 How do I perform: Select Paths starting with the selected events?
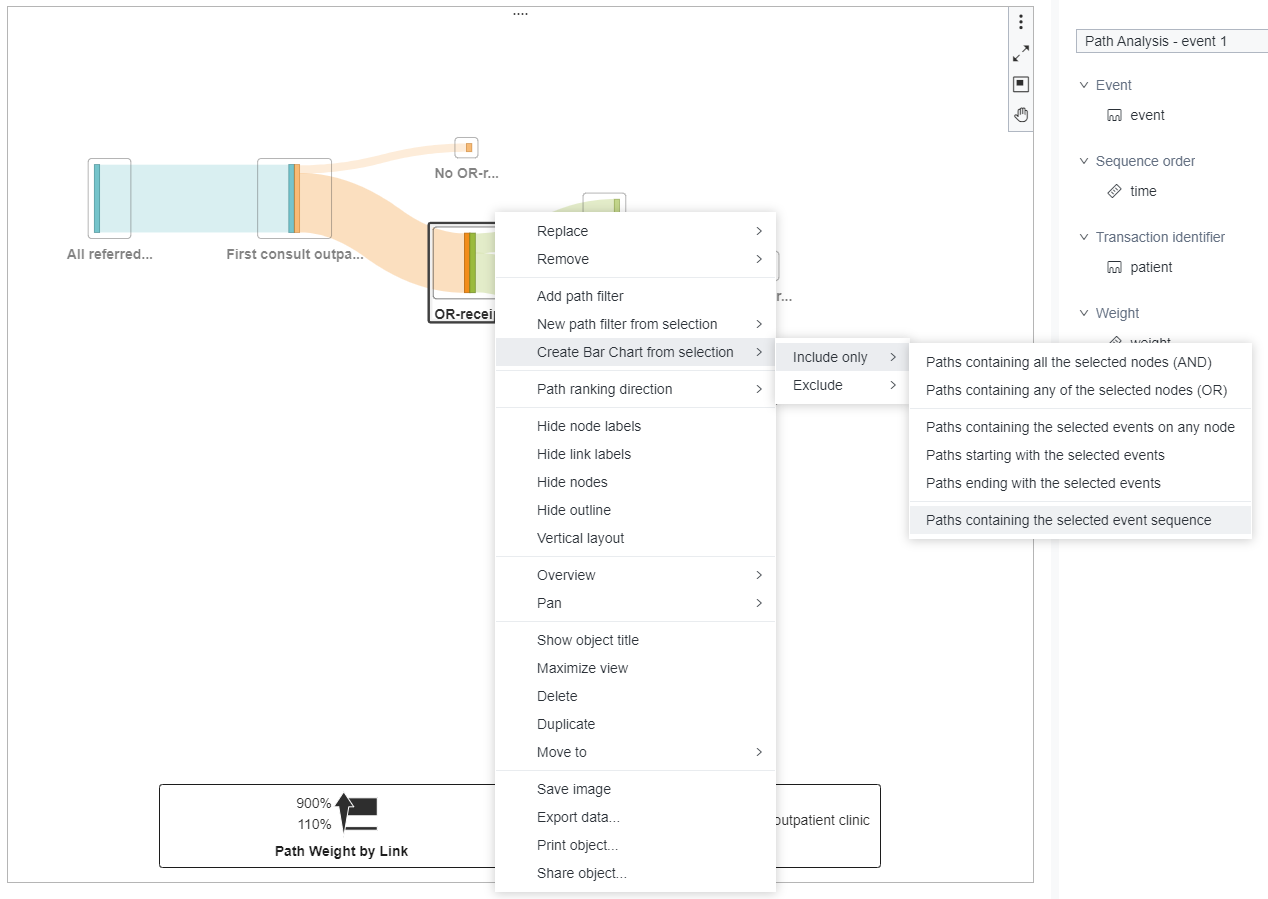point(1045,455)
